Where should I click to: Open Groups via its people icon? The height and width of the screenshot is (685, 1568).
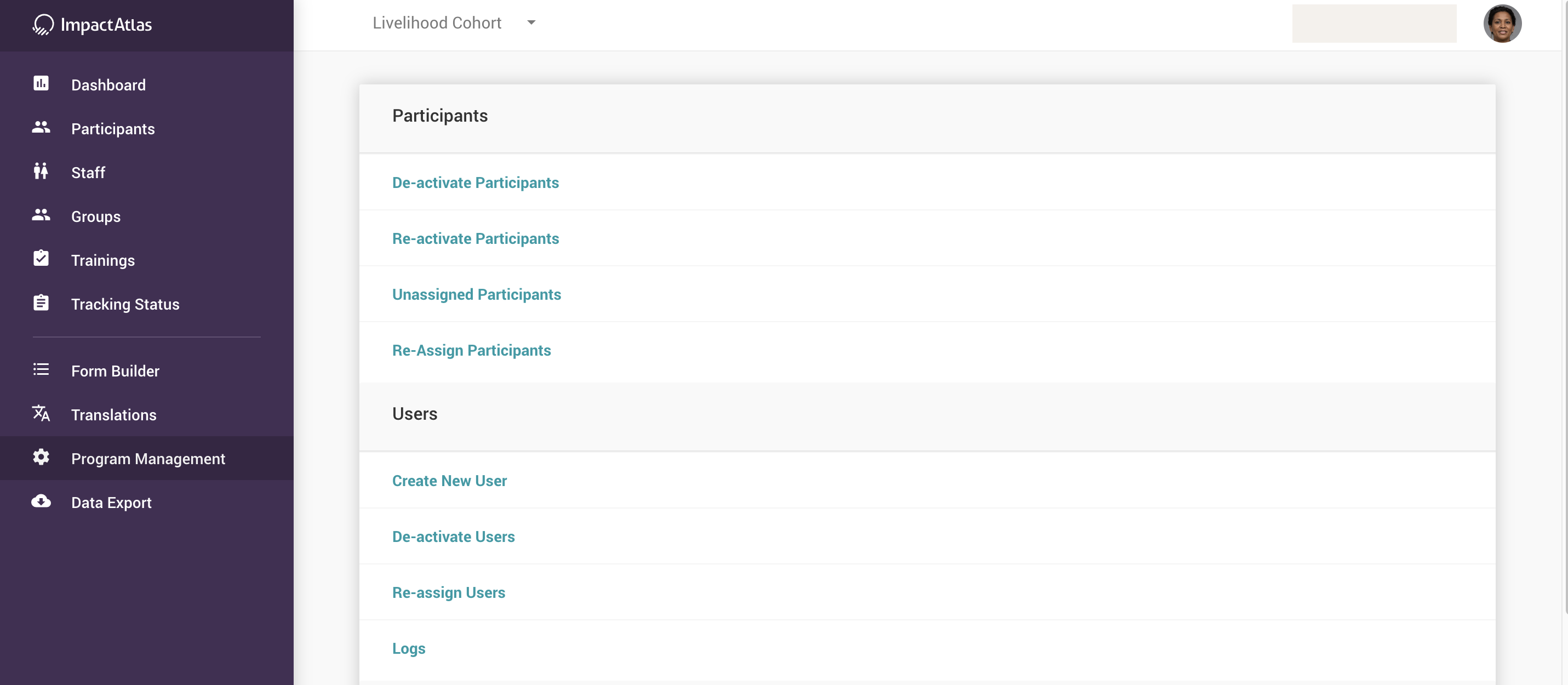click(41, 214)
